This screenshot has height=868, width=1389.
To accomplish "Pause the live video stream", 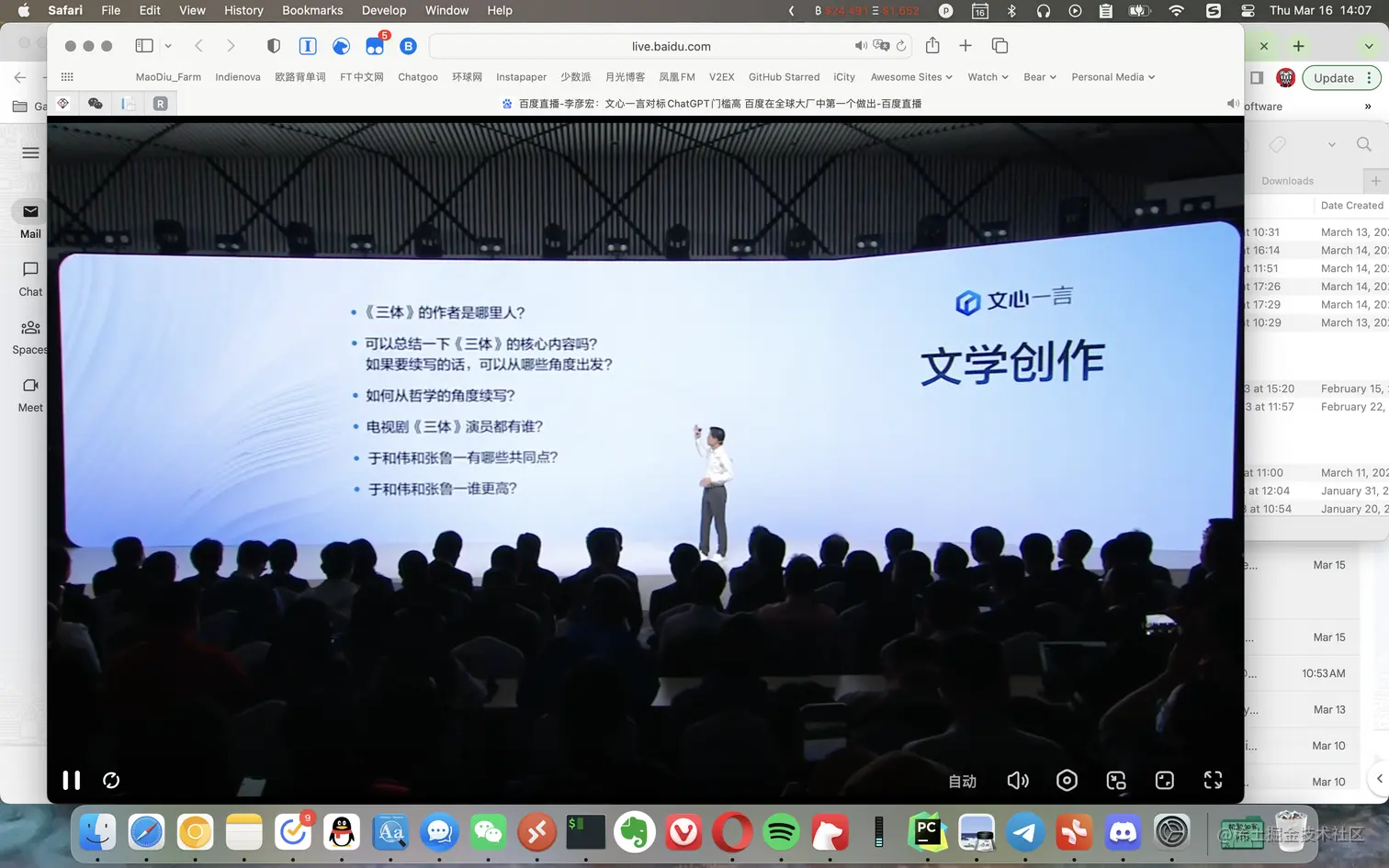I will (71, 780).
